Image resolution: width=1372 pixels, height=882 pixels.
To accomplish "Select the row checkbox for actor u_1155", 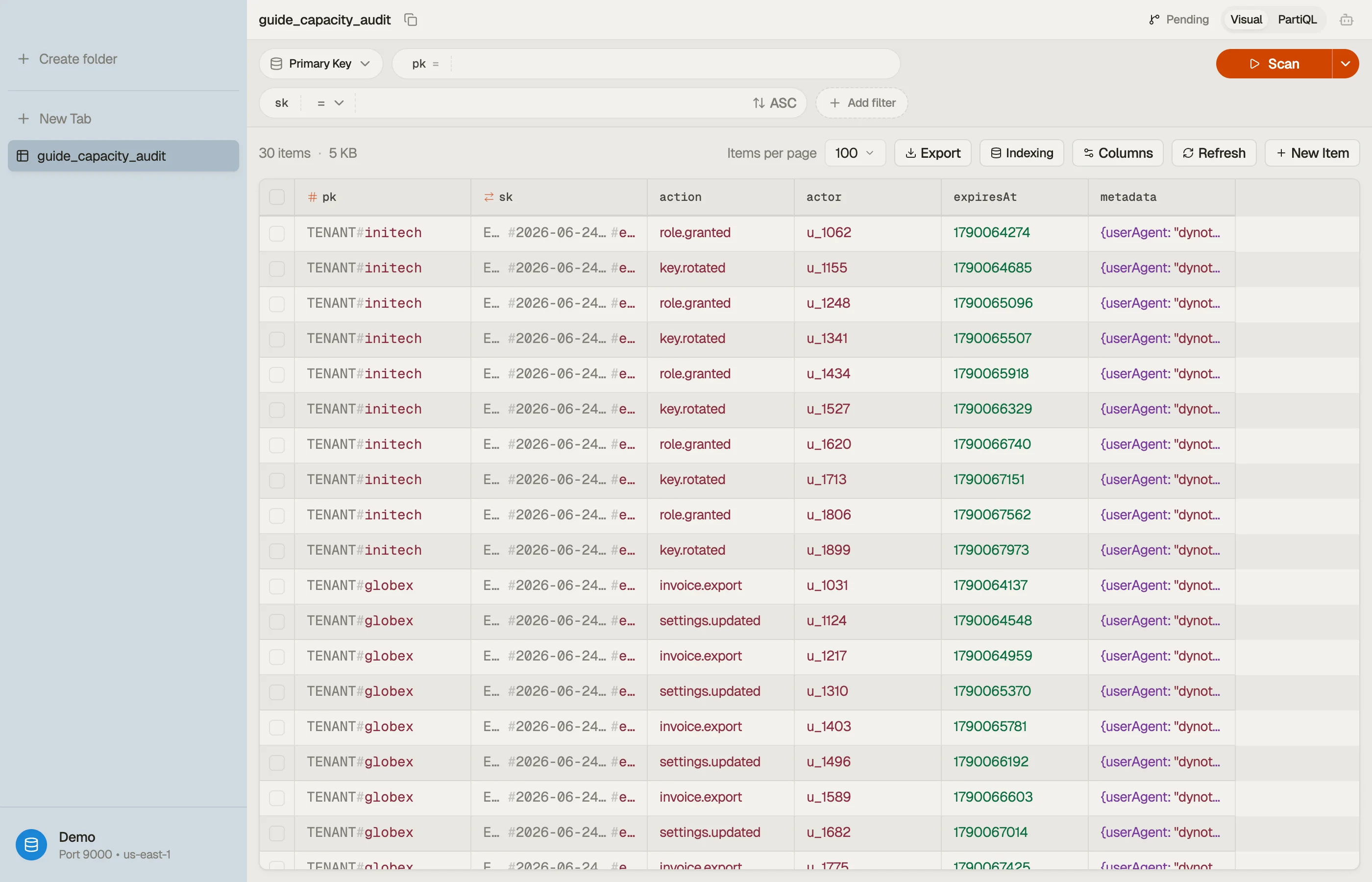I will pos(276,269).
